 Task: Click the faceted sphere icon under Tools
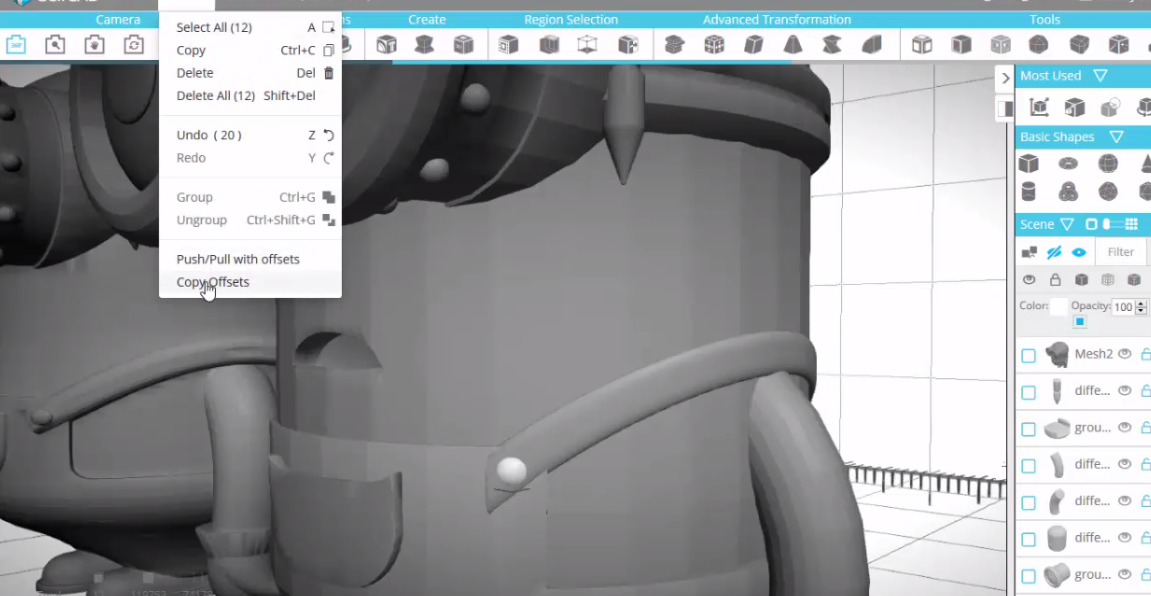click(x=1038, y=46)
